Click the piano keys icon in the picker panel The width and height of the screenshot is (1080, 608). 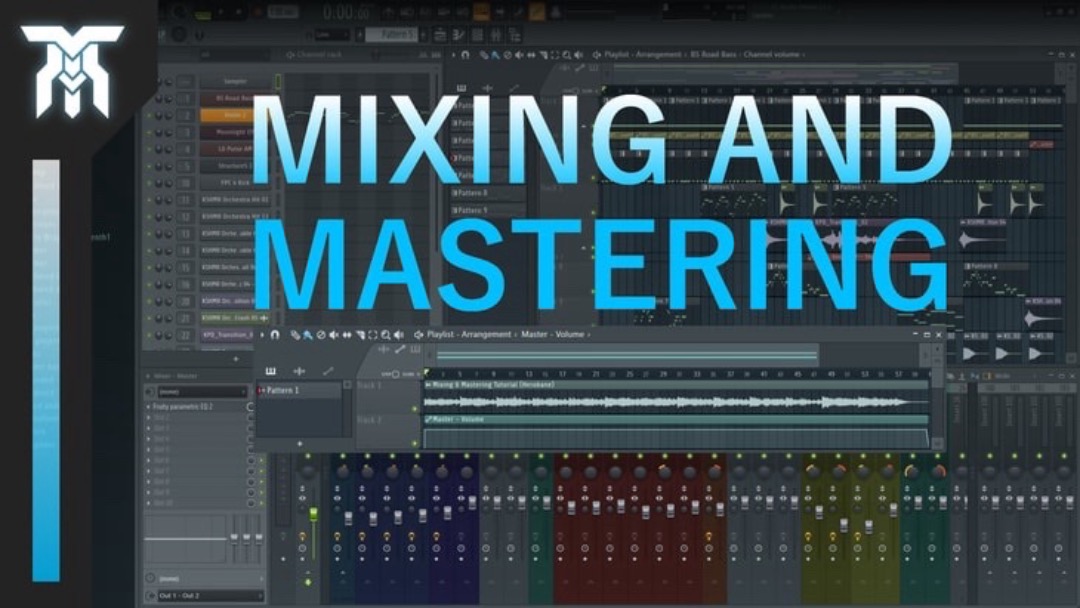(270, 371)
